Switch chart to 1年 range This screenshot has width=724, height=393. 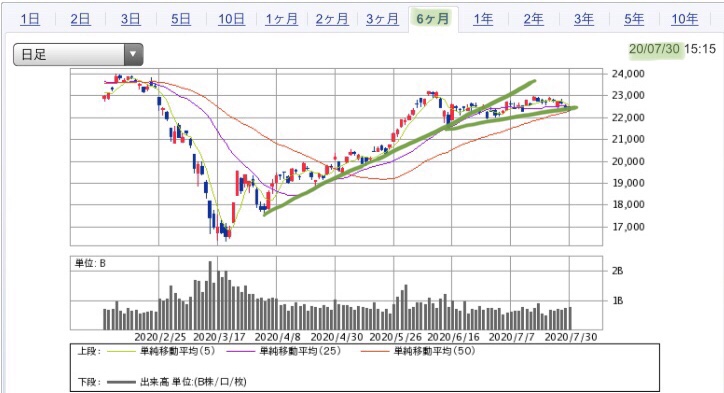[x=483, y=19]
